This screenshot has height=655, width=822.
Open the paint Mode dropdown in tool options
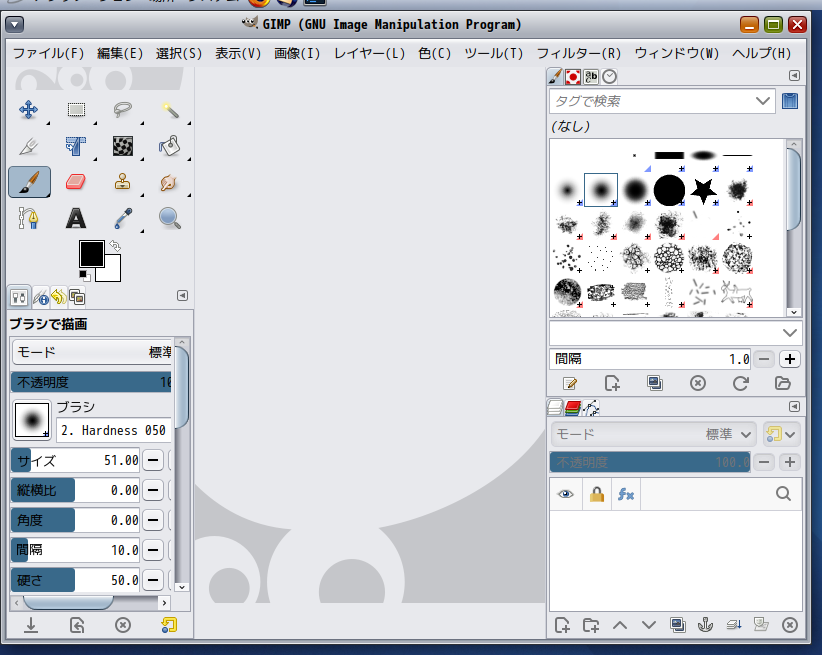[x=92, y=352]
